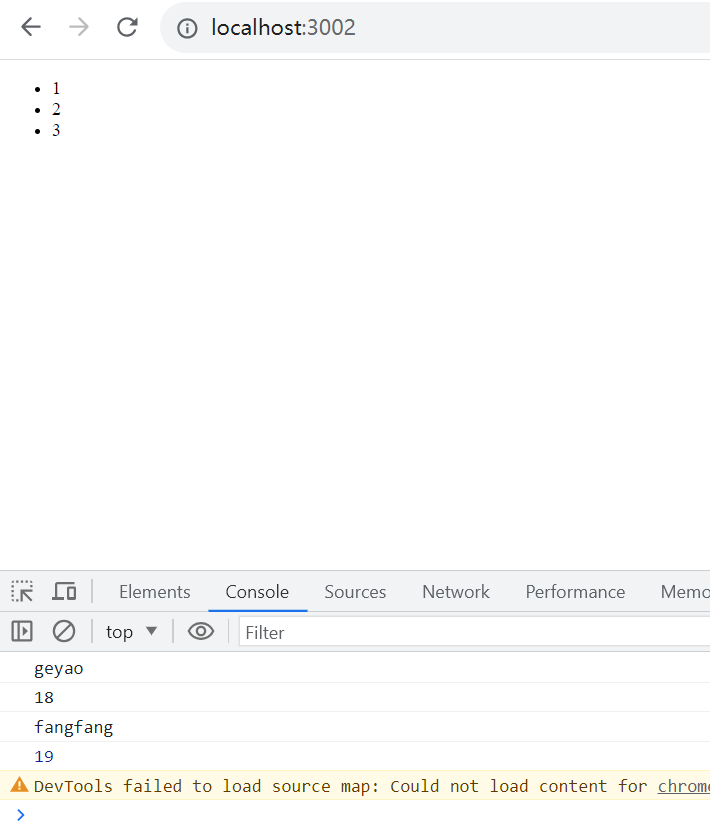The image size is (710, 828).
Task: Click list item 1 on the page
Action: point(56,88)
